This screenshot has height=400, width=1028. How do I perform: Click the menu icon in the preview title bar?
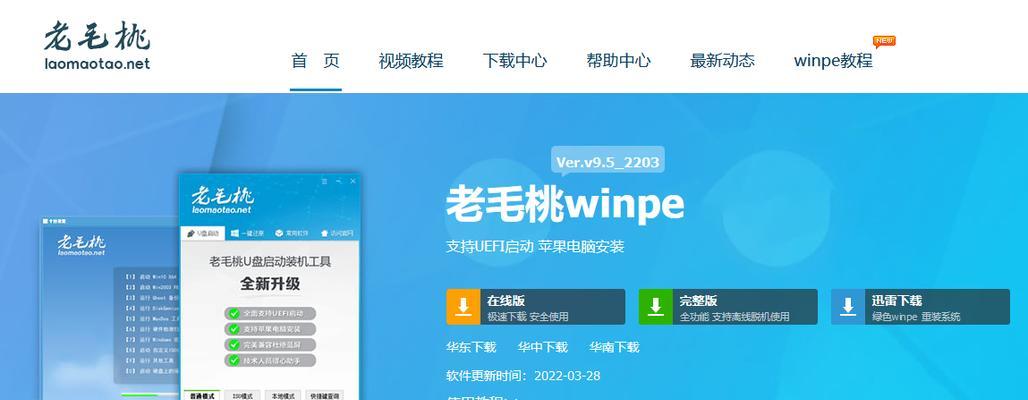(324, 181)
